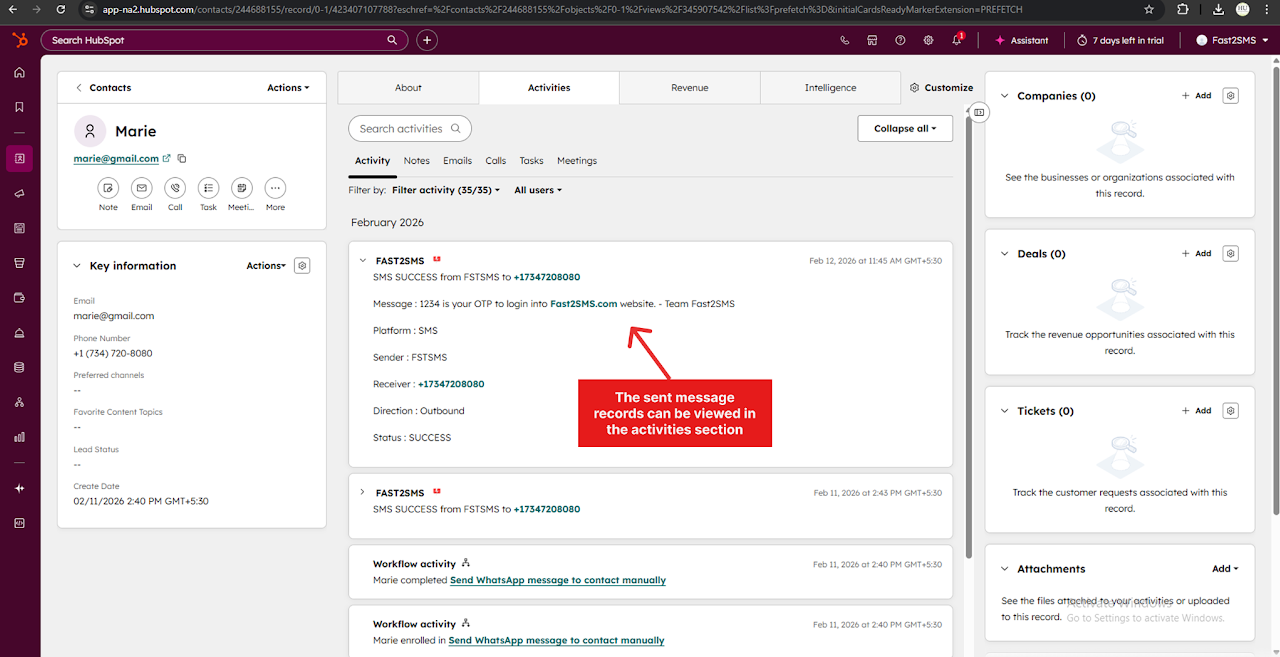The width and height of the screenshot is (1280, 657).
Task: Click the plus create button beside search
Action: (x=427, y=40)
